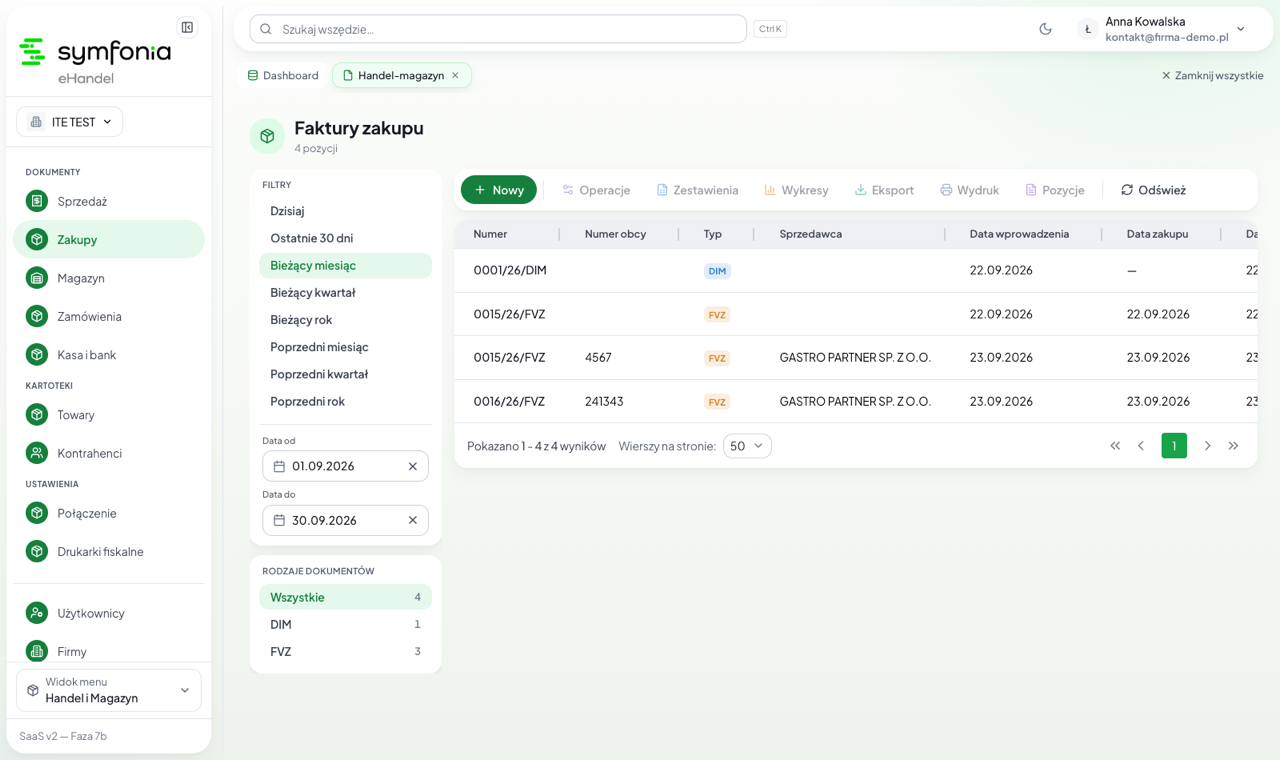The image size is (1280, 760).
Task: Open Wykresy in the toolbar
Action: pyautogui.click(x=796, y=190)
